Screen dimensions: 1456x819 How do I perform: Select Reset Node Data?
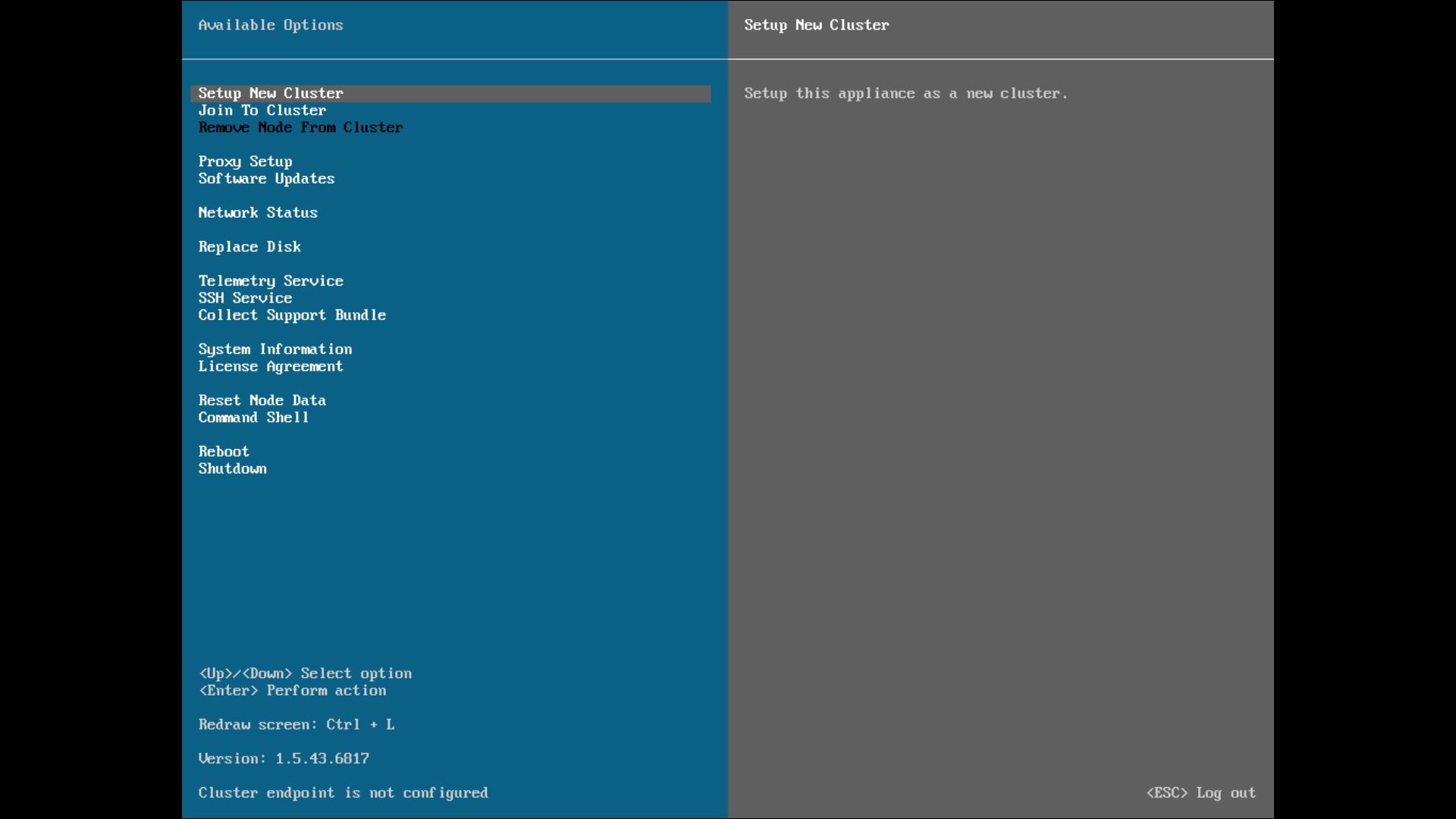(x=262, y=400)
